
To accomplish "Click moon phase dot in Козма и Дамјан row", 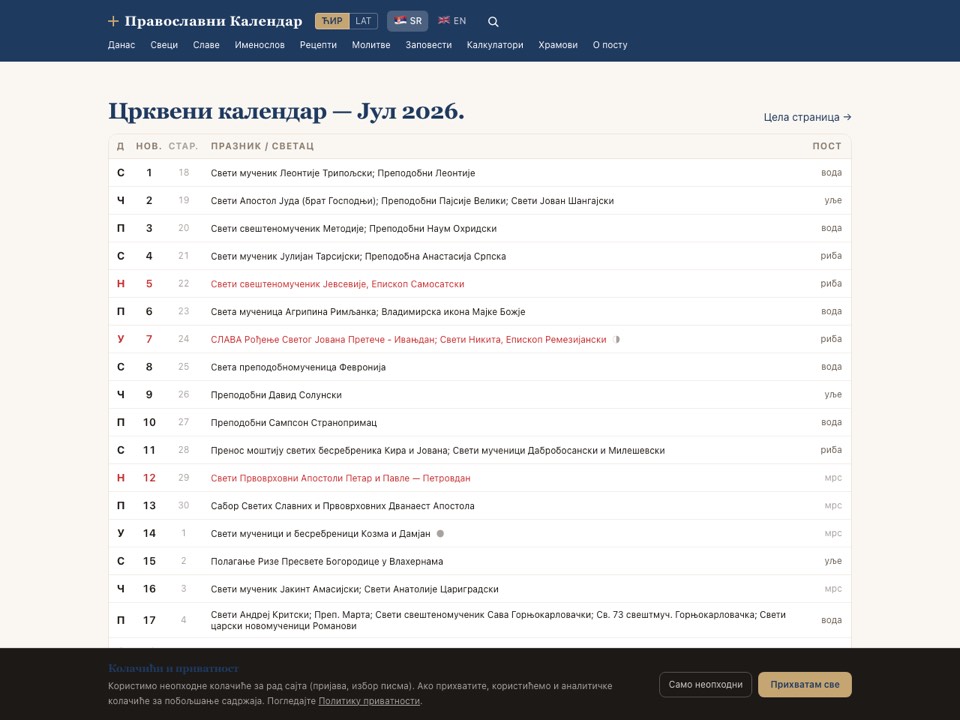I will 440,533.
